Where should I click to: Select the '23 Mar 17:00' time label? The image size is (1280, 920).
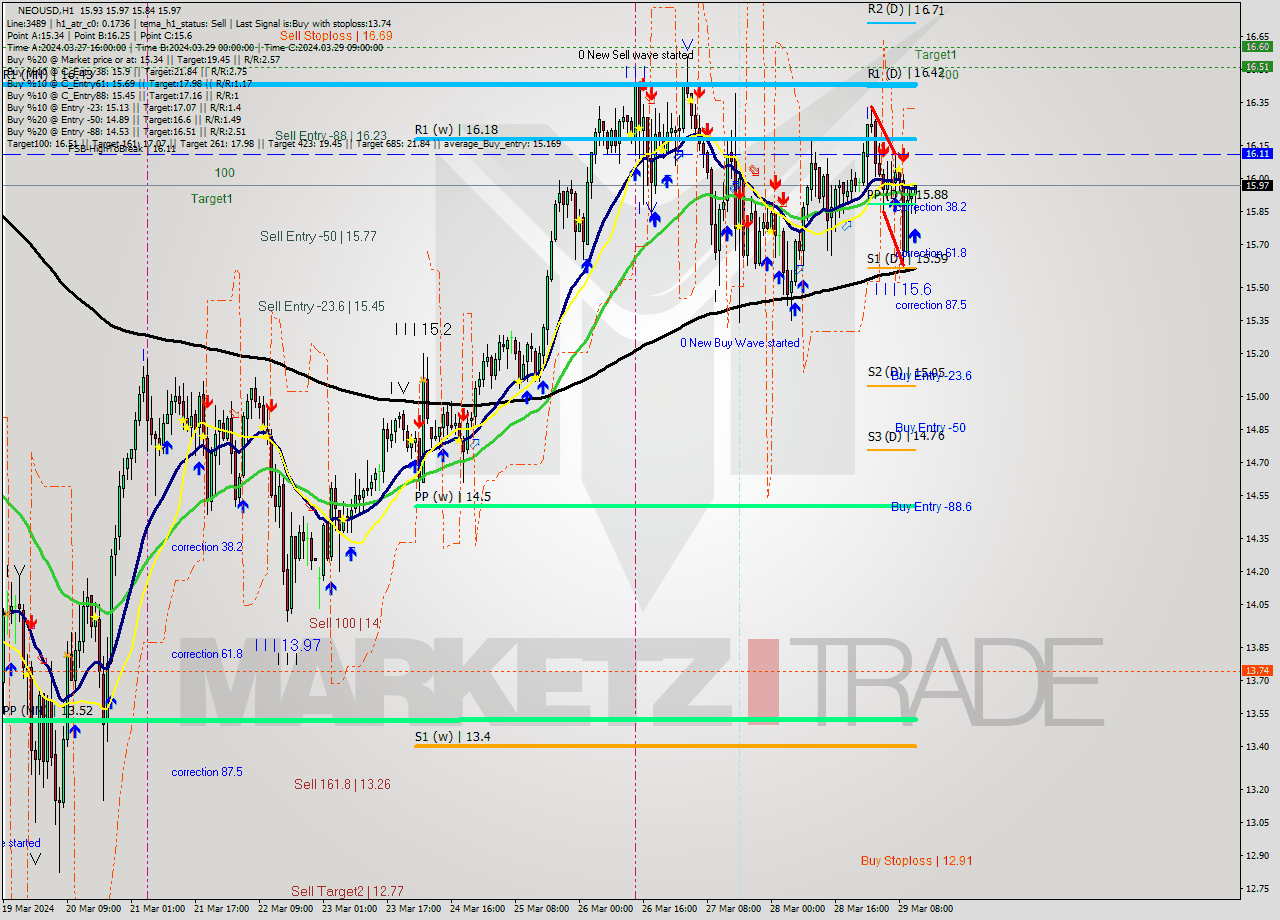[x=413, y=909]
